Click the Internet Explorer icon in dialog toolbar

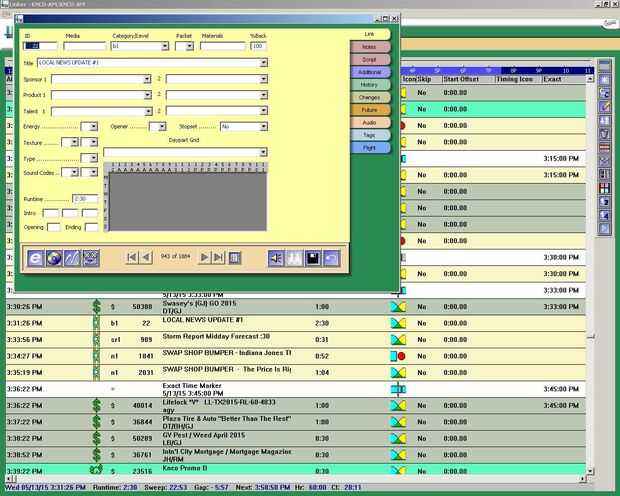point(36,258)
